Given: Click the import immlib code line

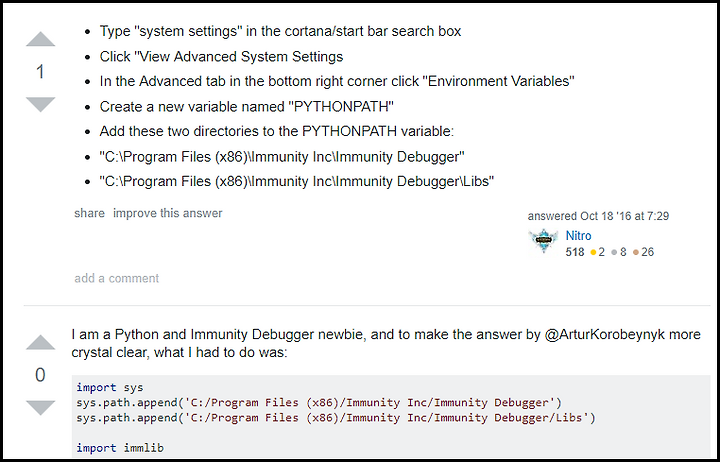Looking at the screenshot, I should click(x=120, y=448).
